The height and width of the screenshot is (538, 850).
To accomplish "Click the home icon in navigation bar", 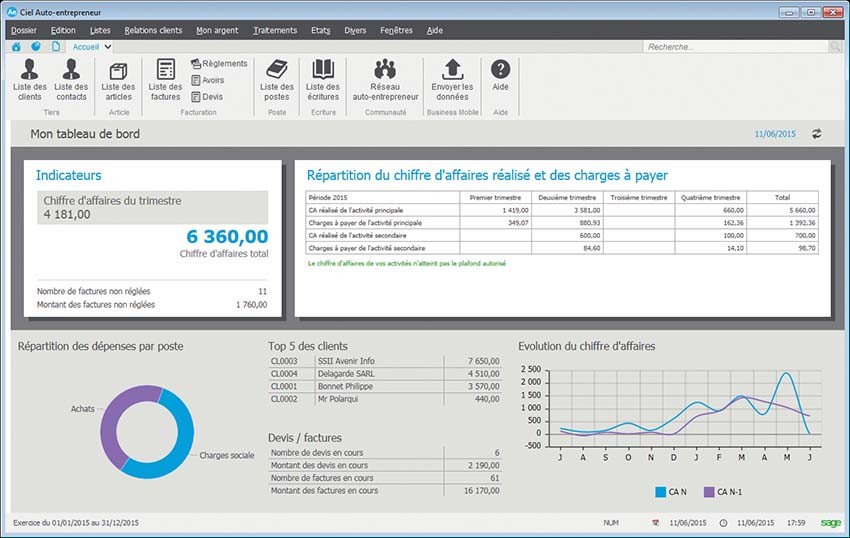I will coord(16,47).
